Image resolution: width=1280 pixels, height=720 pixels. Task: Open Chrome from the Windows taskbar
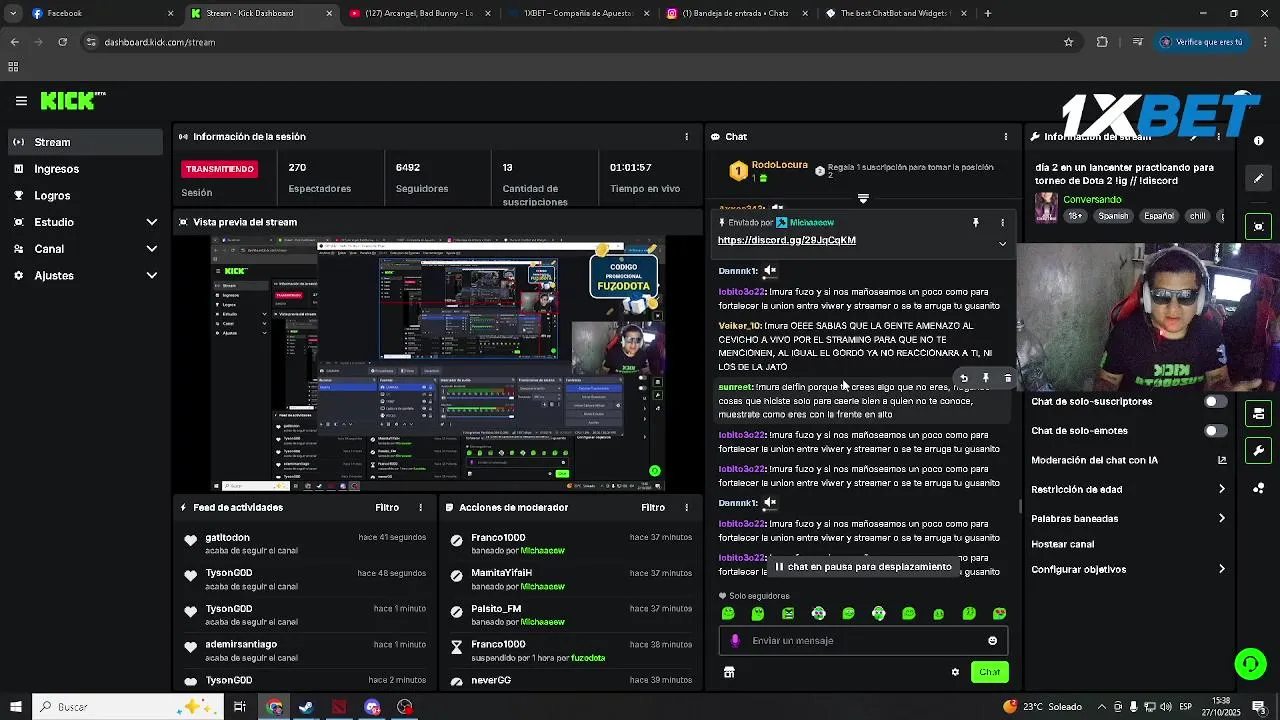(x=274, y=707)
